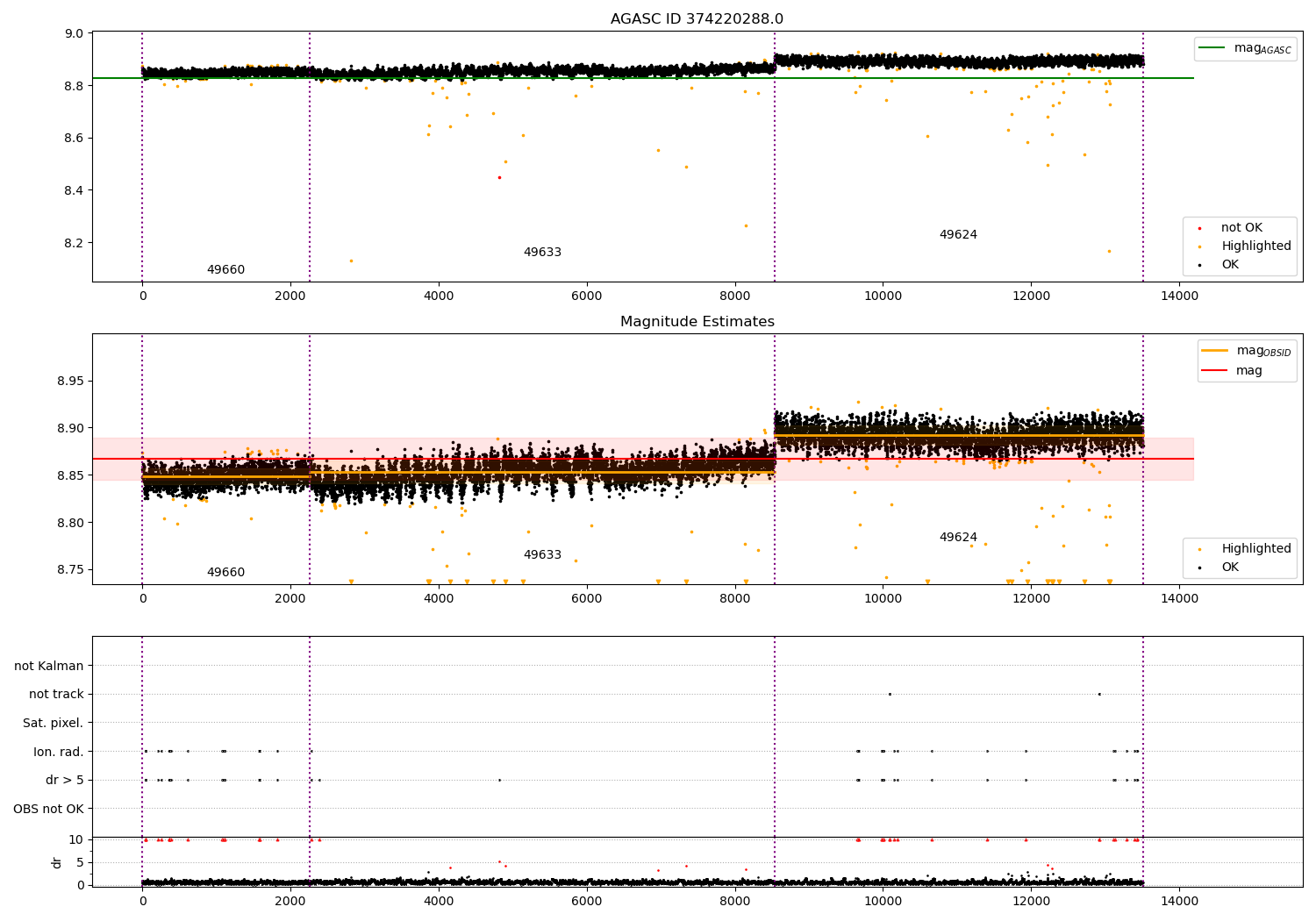Click the 5 tick on the dr axis

(80, 862)
